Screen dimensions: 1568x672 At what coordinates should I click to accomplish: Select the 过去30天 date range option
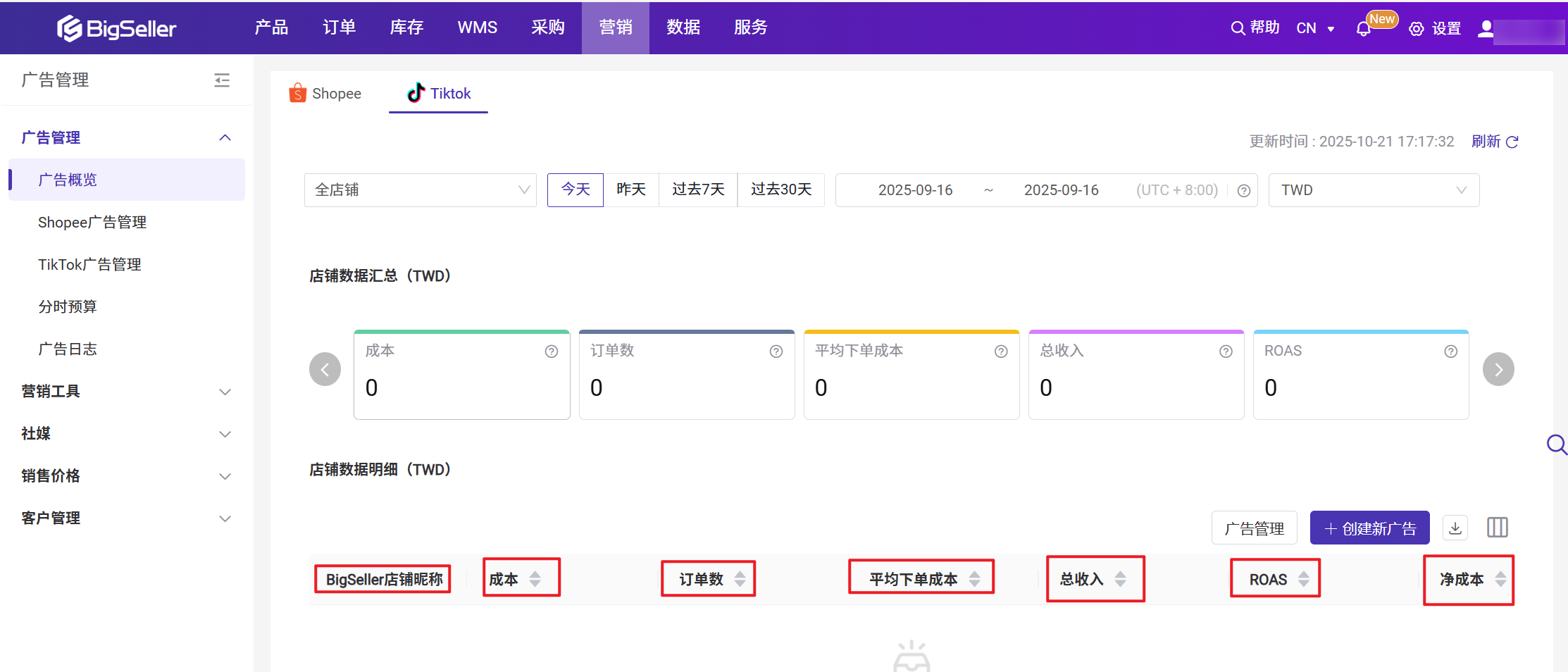[780, 190]
